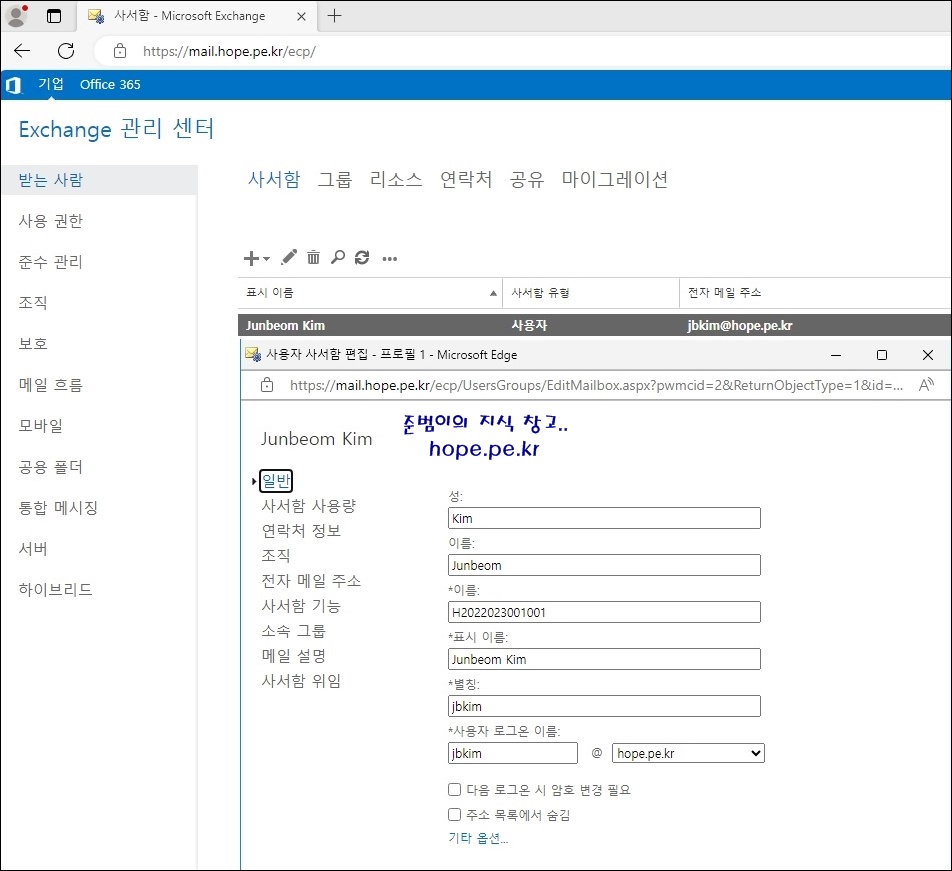Open 메일 흐름 in left navigation
Viewport: 952px width, 871px height.
click(x=50, y=385)
